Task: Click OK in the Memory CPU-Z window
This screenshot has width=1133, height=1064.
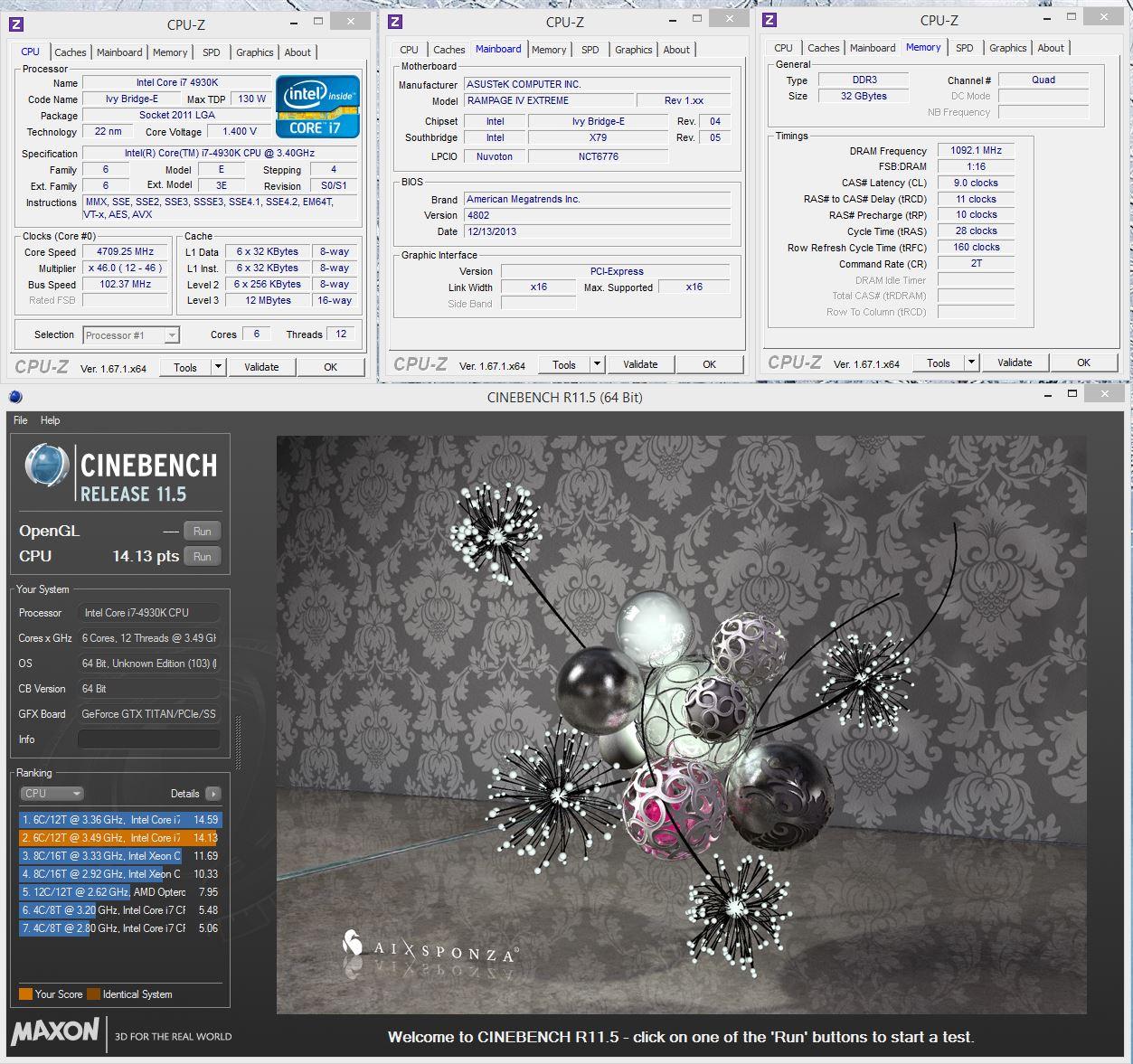Action: coord(1084,363)
